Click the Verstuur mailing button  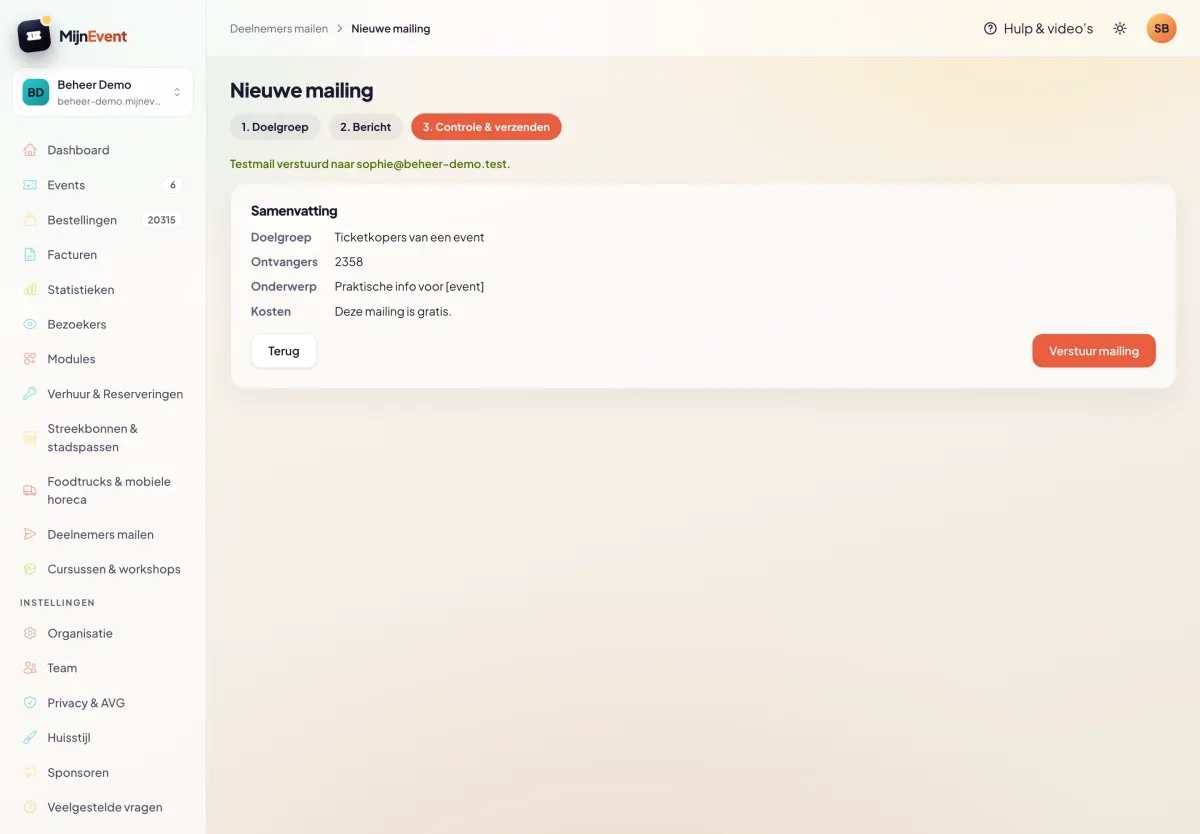tap(1094, 351)
